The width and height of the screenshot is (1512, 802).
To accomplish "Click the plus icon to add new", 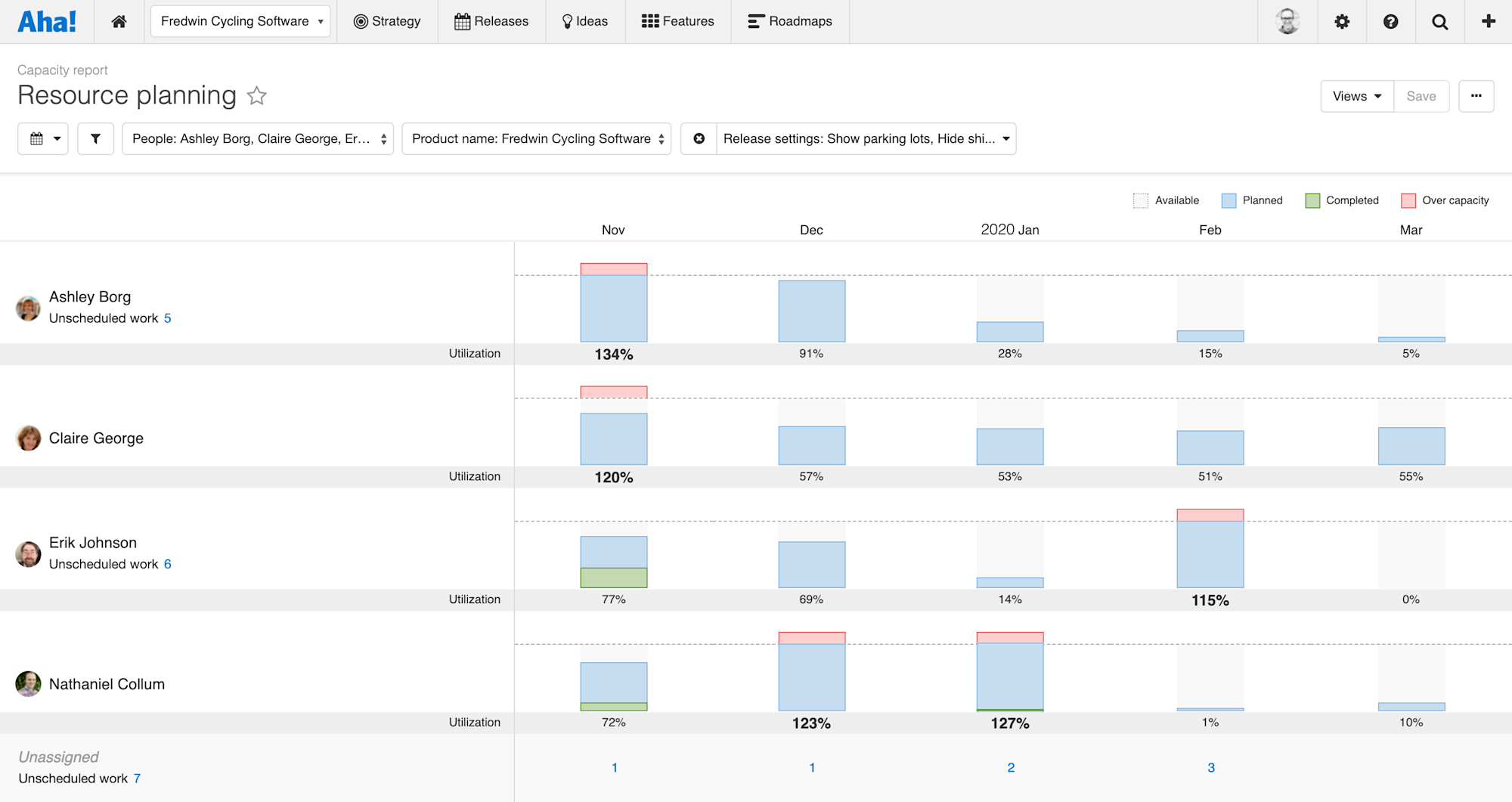I will 1487,21.
